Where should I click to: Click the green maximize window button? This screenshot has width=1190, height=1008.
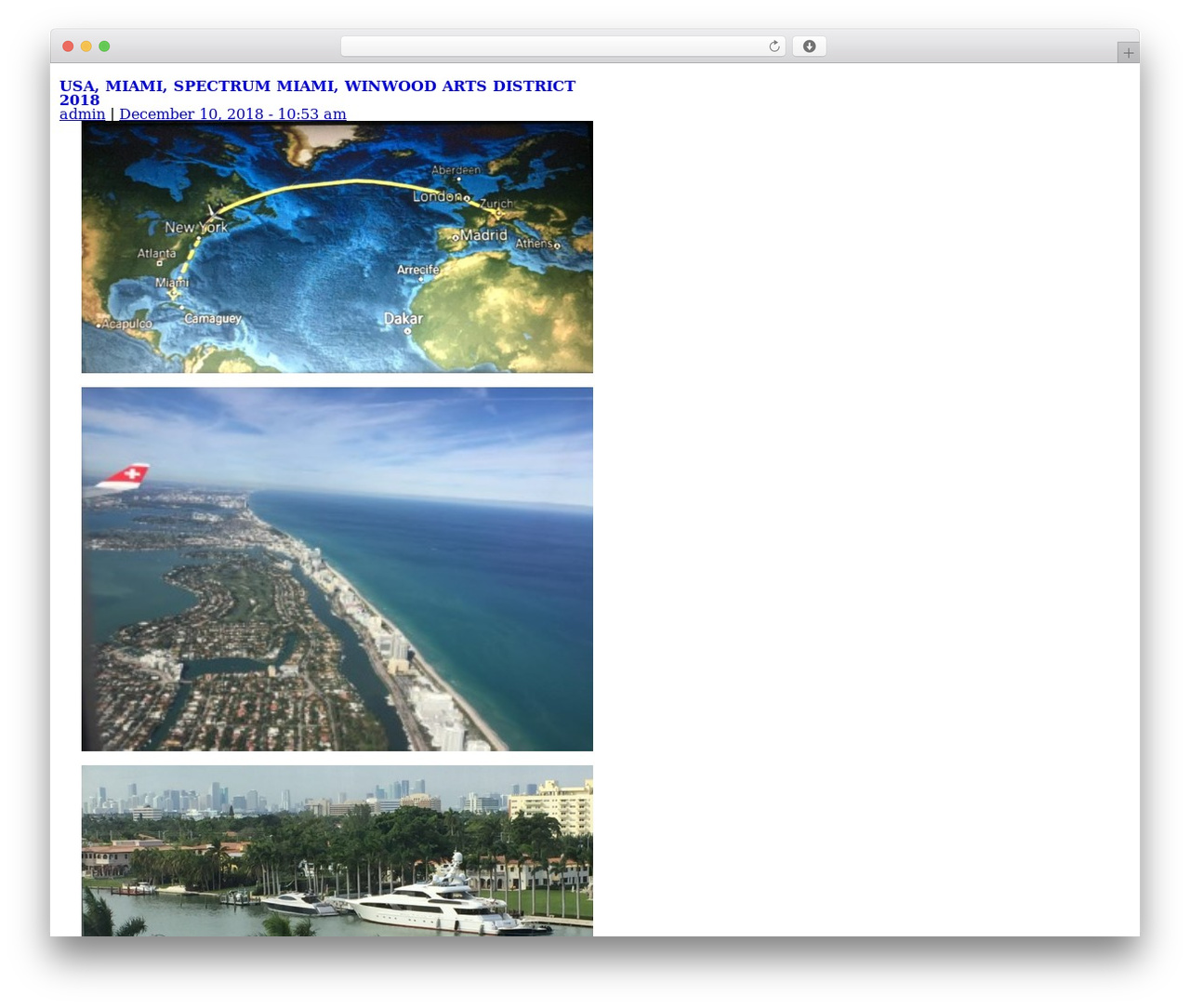(x=104, y=46)
